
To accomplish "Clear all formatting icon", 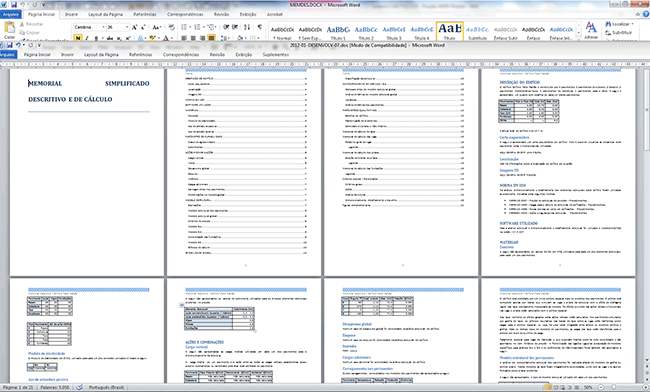I will click(x=171, y=27).
